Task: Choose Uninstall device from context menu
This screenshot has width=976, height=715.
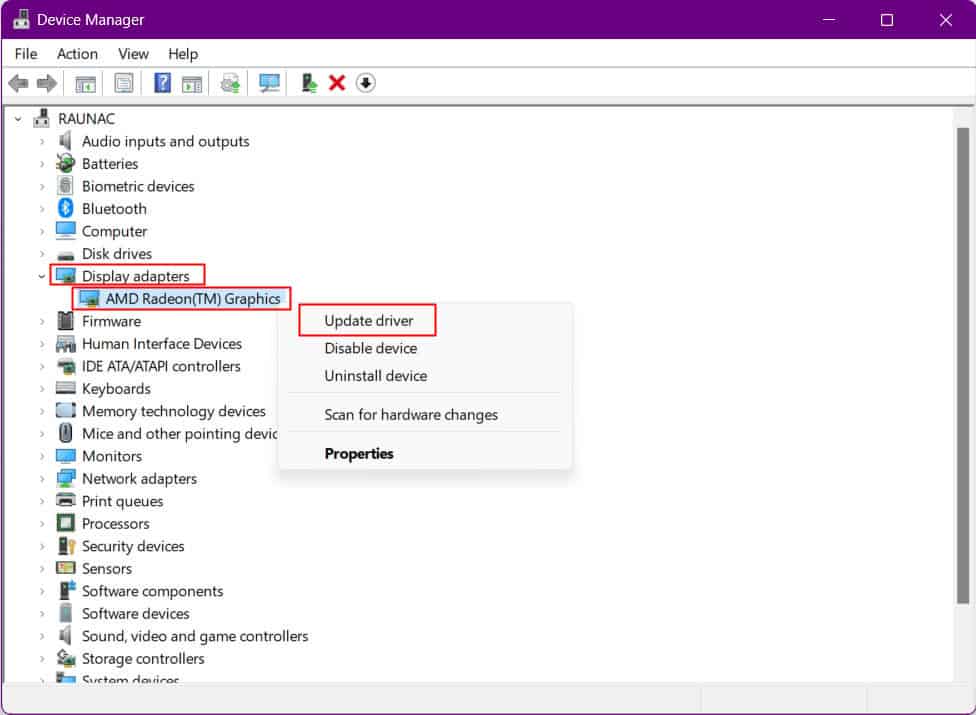Action: [x=375, y=376]
